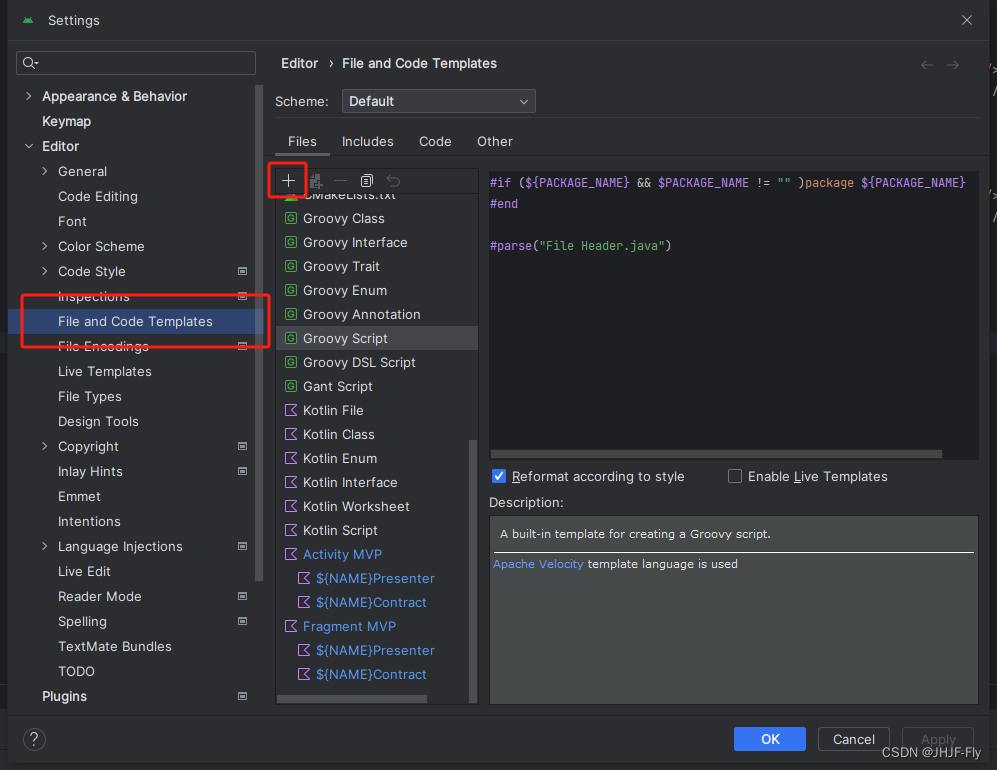Image resolution: width=997 pixels, height=770 pixels.
Task: Click the back navigation arrow
Action: [927, 65]
